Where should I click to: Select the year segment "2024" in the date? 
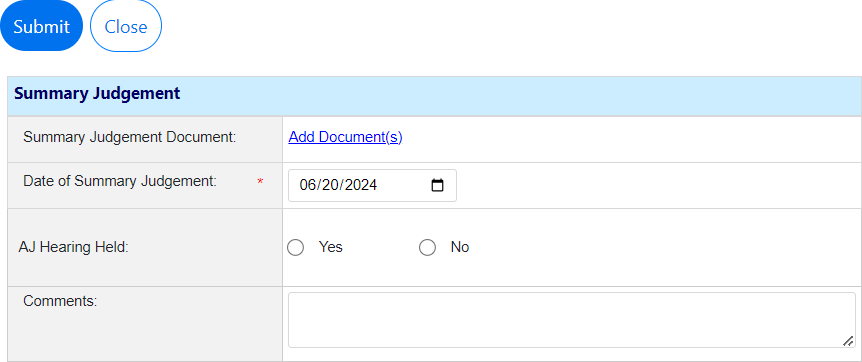360,185
